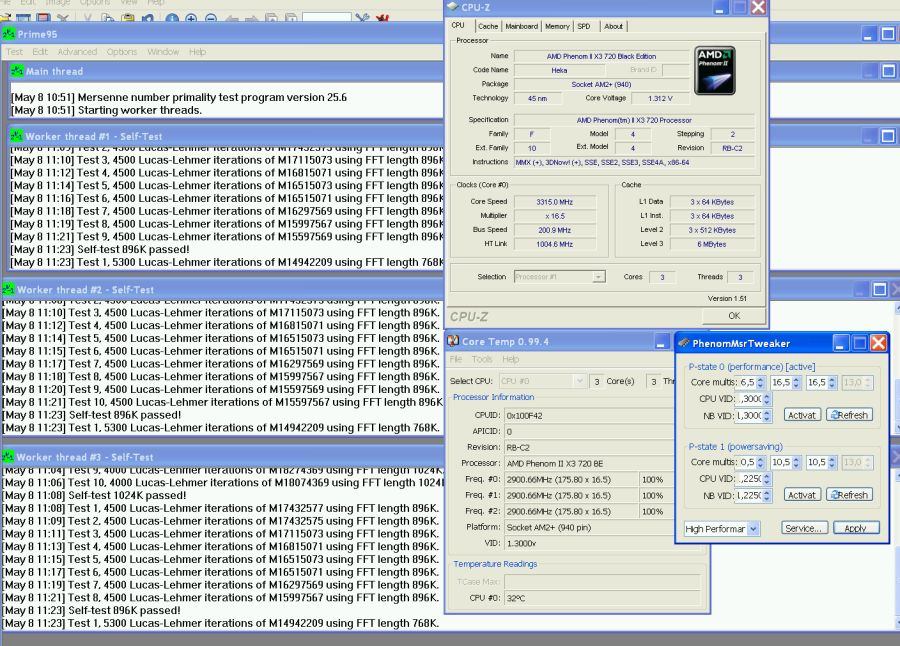900x646 pixels.
Task: Minimize the Core Temp window
Action: [661, 342]
